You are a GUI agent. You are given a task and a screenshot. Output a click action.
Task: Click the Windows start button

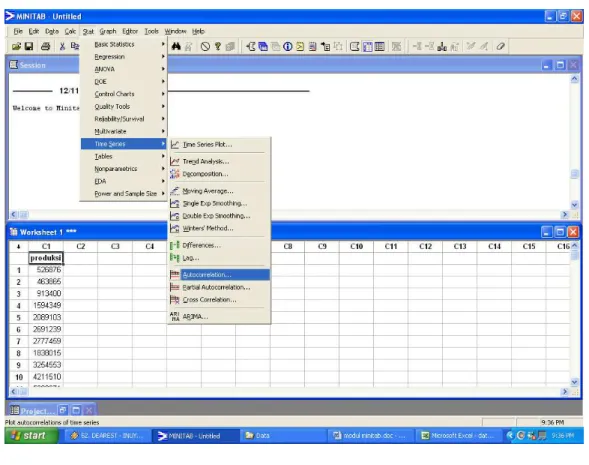tap(32, 435)
